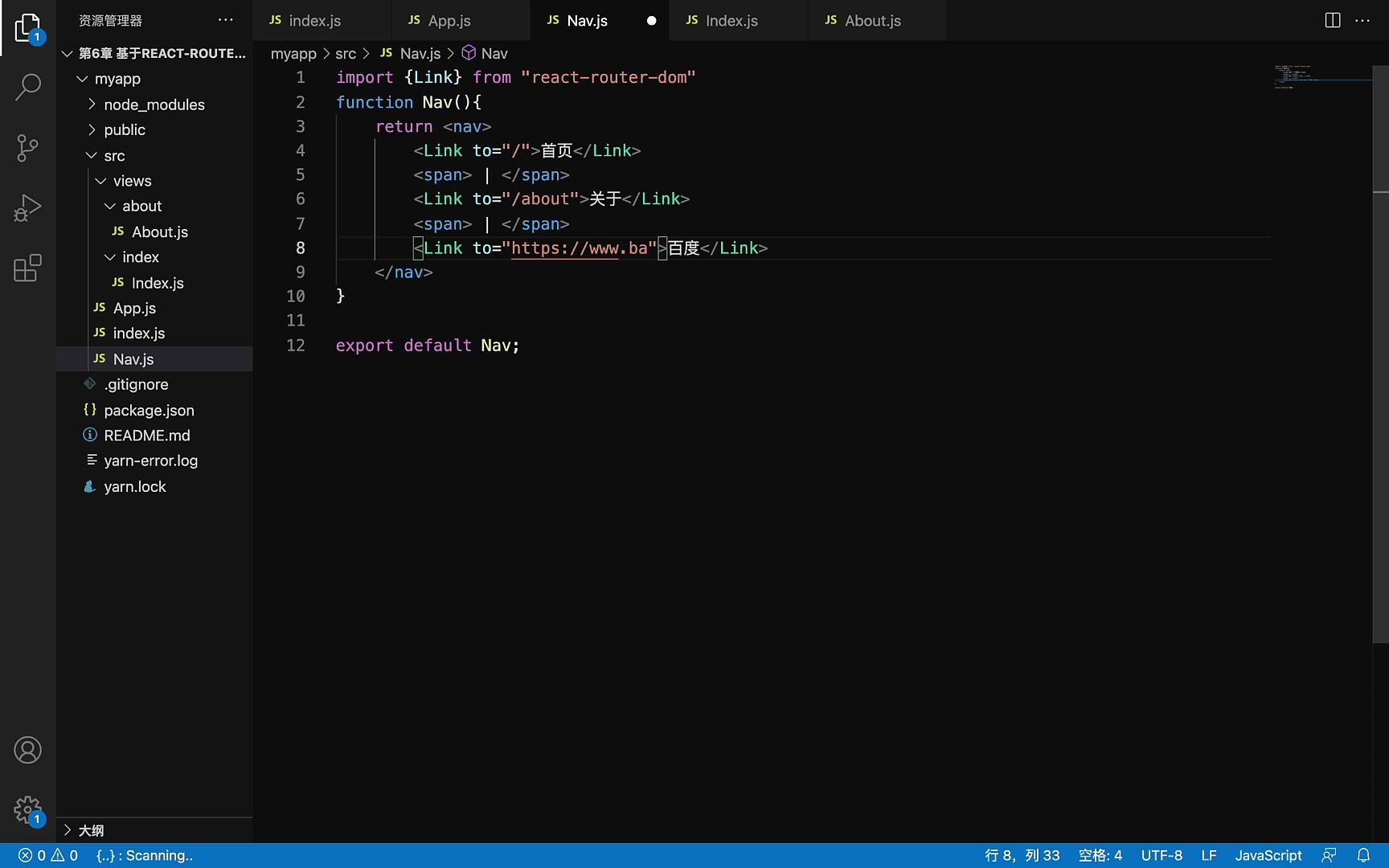Click the JavaScript language mode selector
This screenshot has width=1389, height=868.
[1268, 855]
